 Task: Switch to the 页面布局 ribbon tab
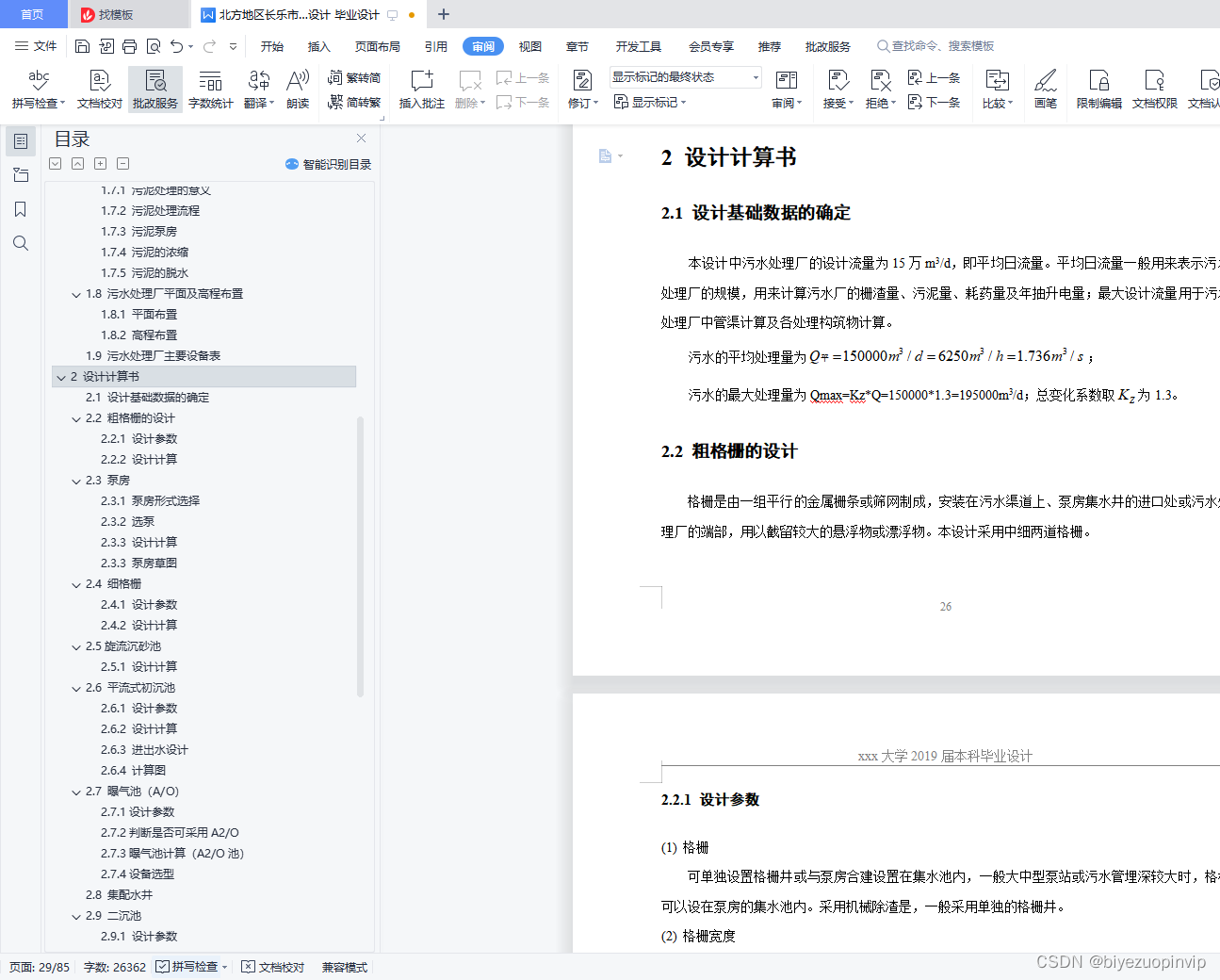(377, 45)
